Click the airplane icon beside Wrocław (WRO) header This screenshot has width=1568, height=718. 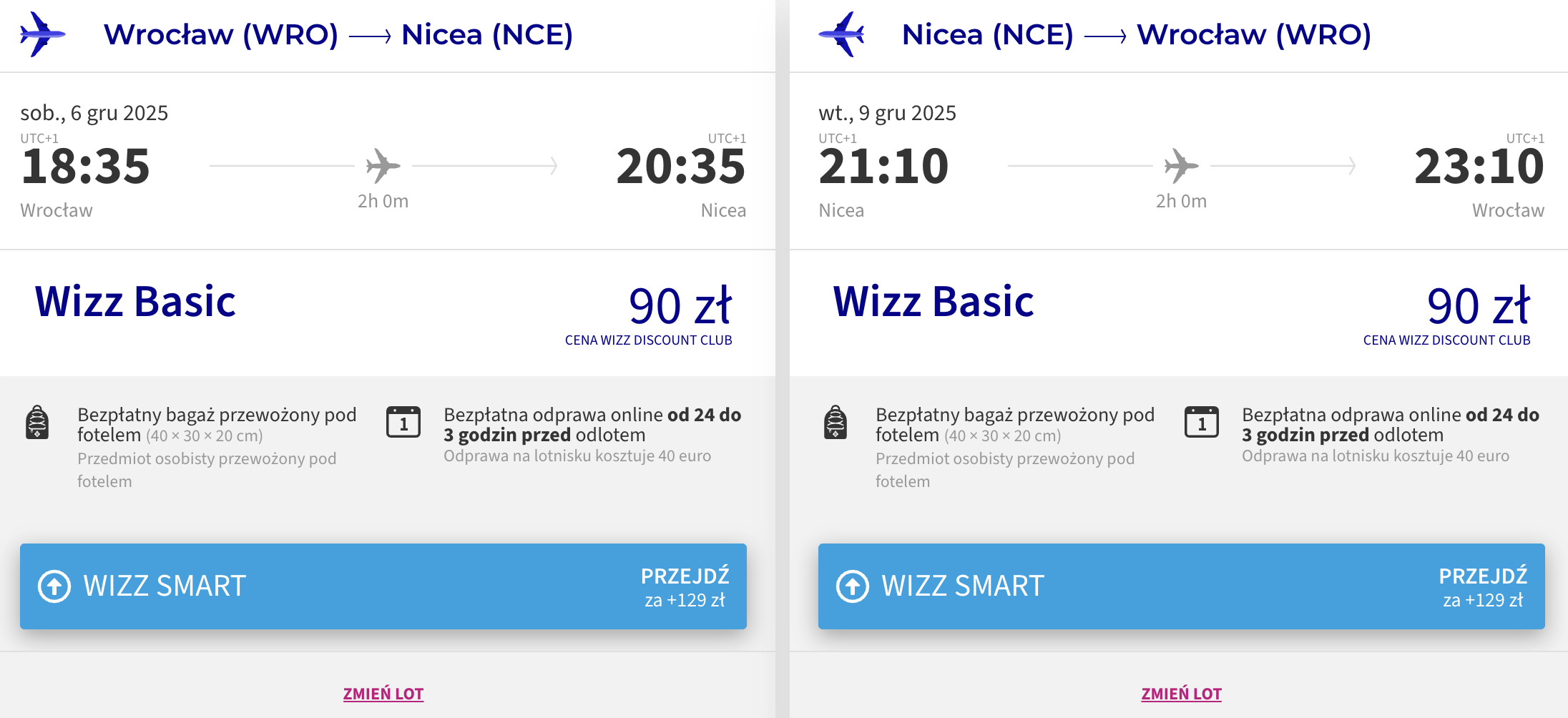[x=43, y=34]
